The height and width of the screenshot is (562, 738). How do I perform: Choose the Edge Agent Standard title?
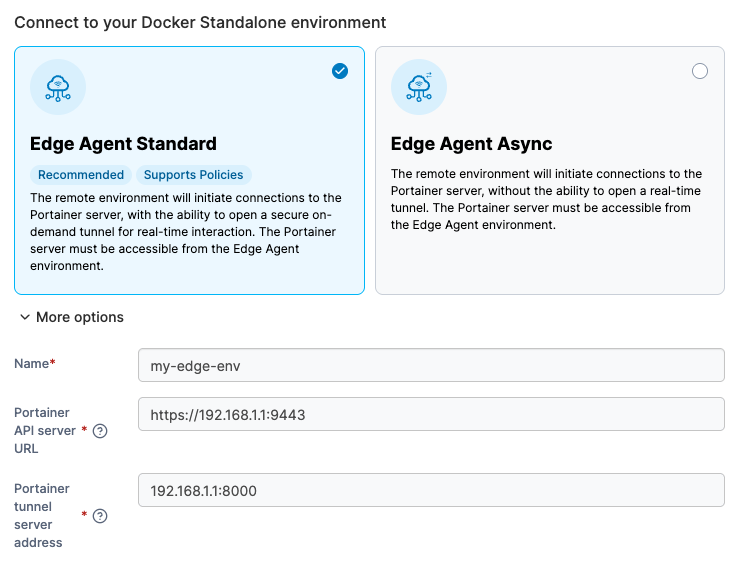pyautogui.click(x=123, y=144)
